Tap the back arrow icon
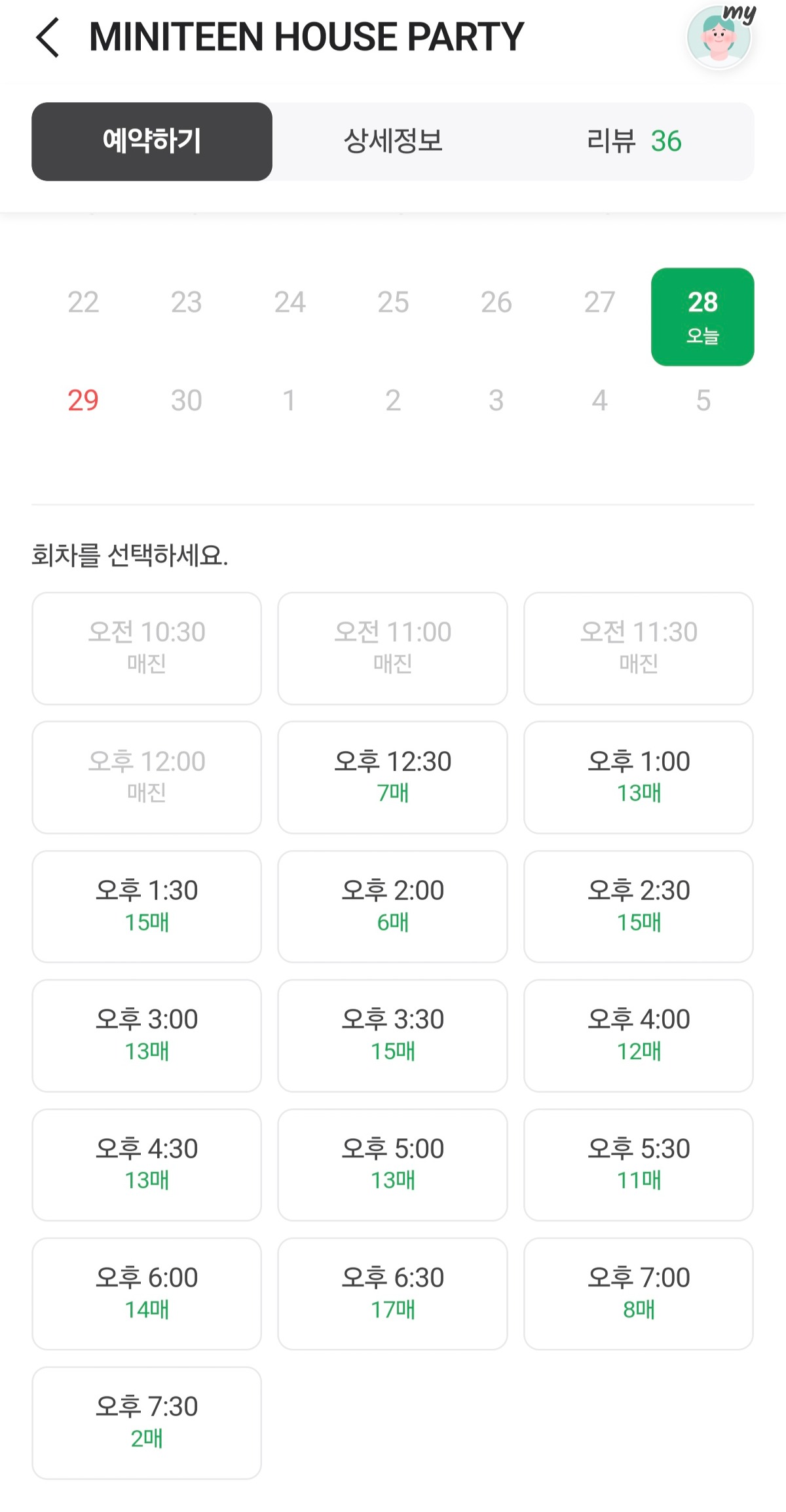Viewport: 786px width, 1512px height. pos(48,37)
